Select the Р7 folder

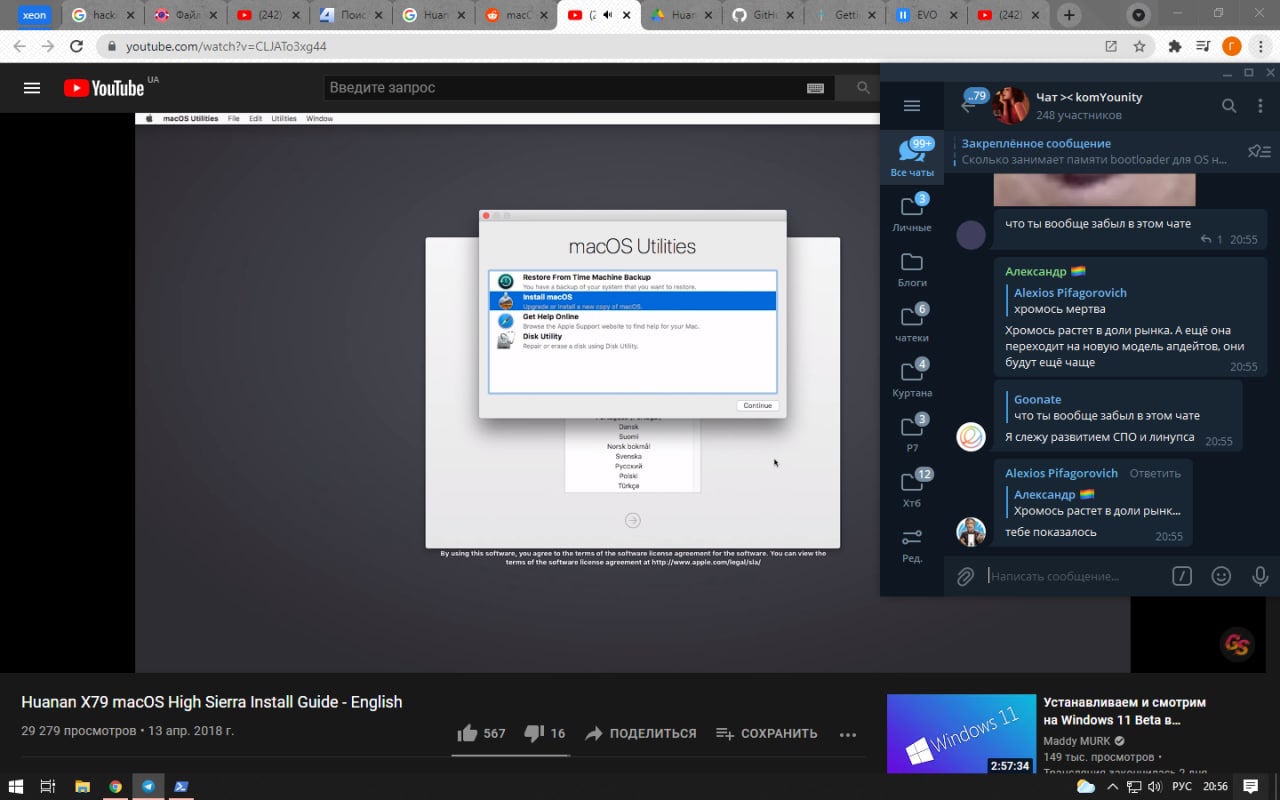(x=912, y=432)
